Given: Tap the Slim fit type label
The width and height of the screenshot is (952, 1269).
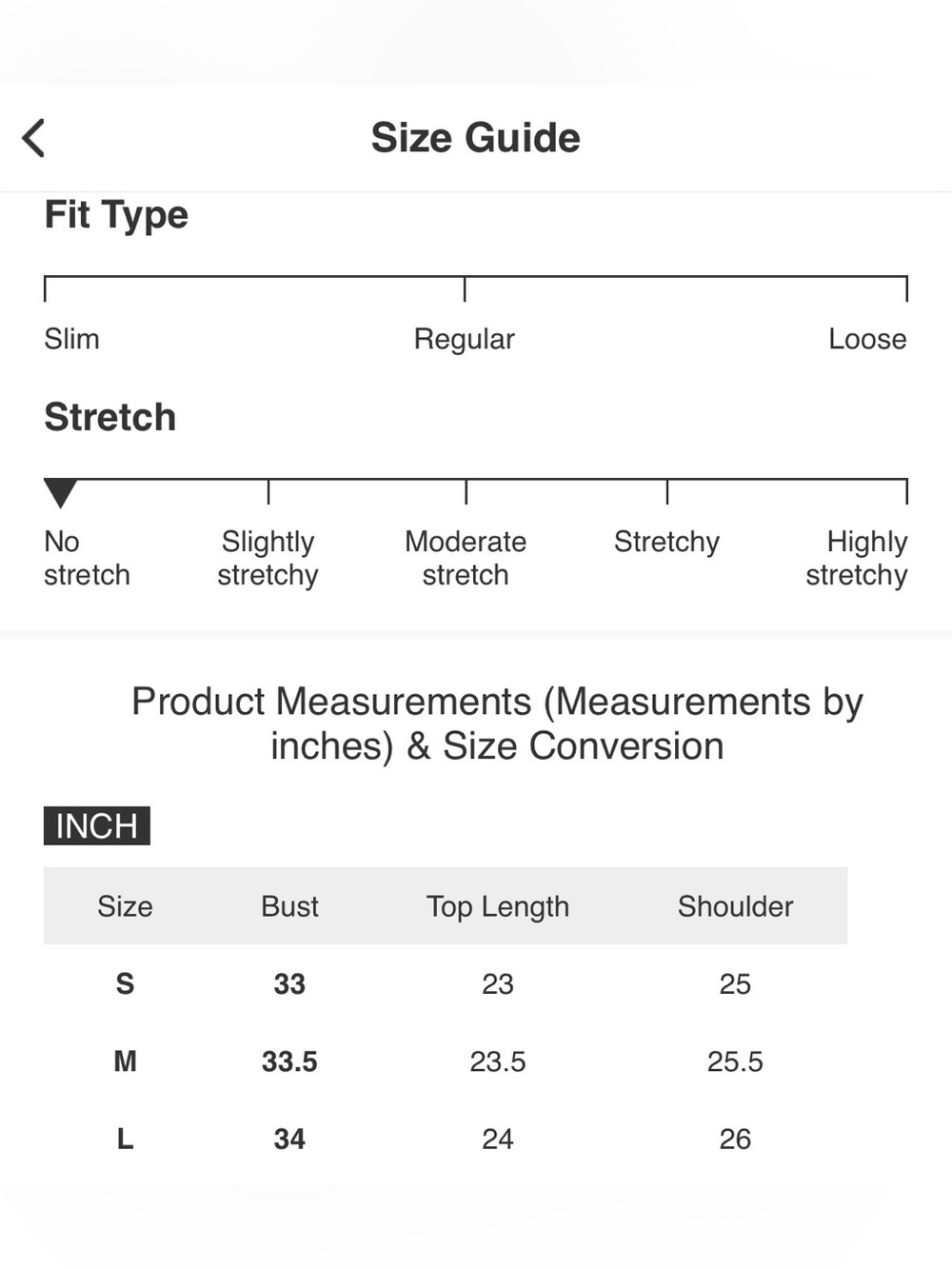Looking at the screenshot, I should tap(71, 339).
